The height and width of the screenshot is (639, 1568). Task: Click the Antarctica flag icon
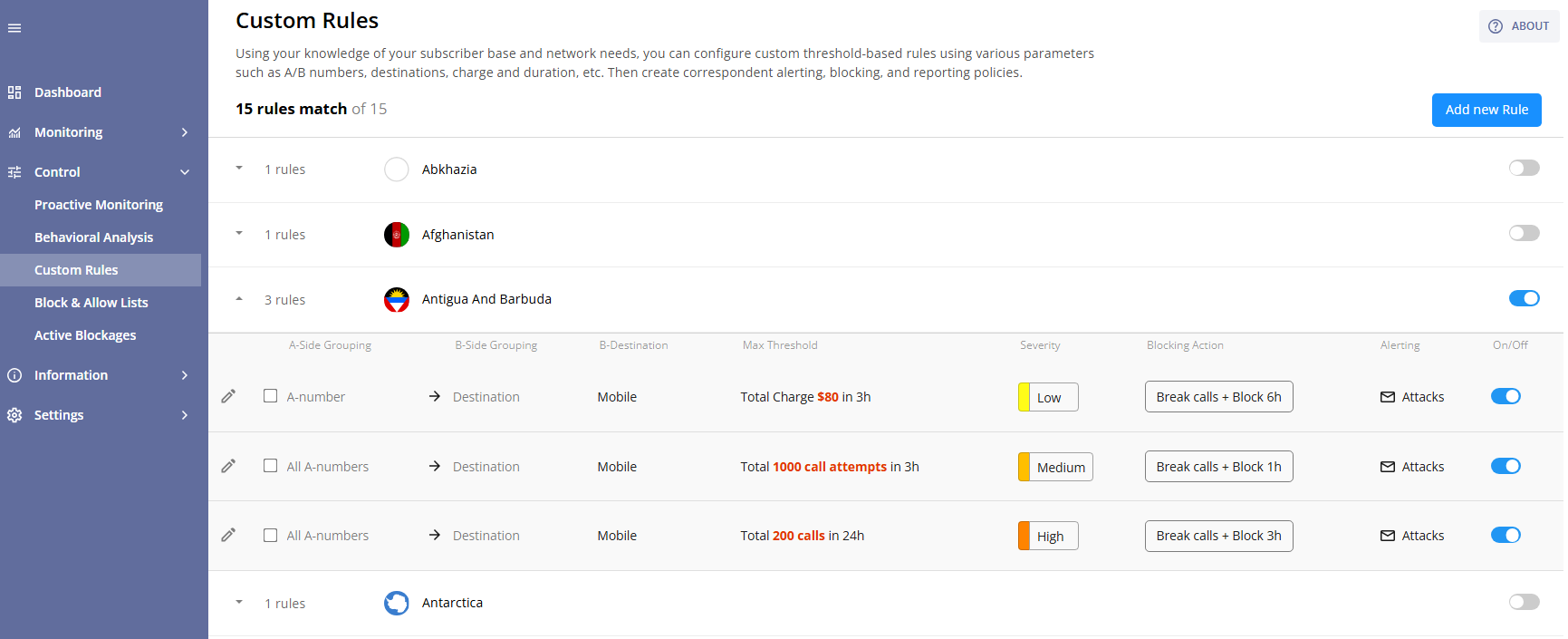click(x=397, y=603)
